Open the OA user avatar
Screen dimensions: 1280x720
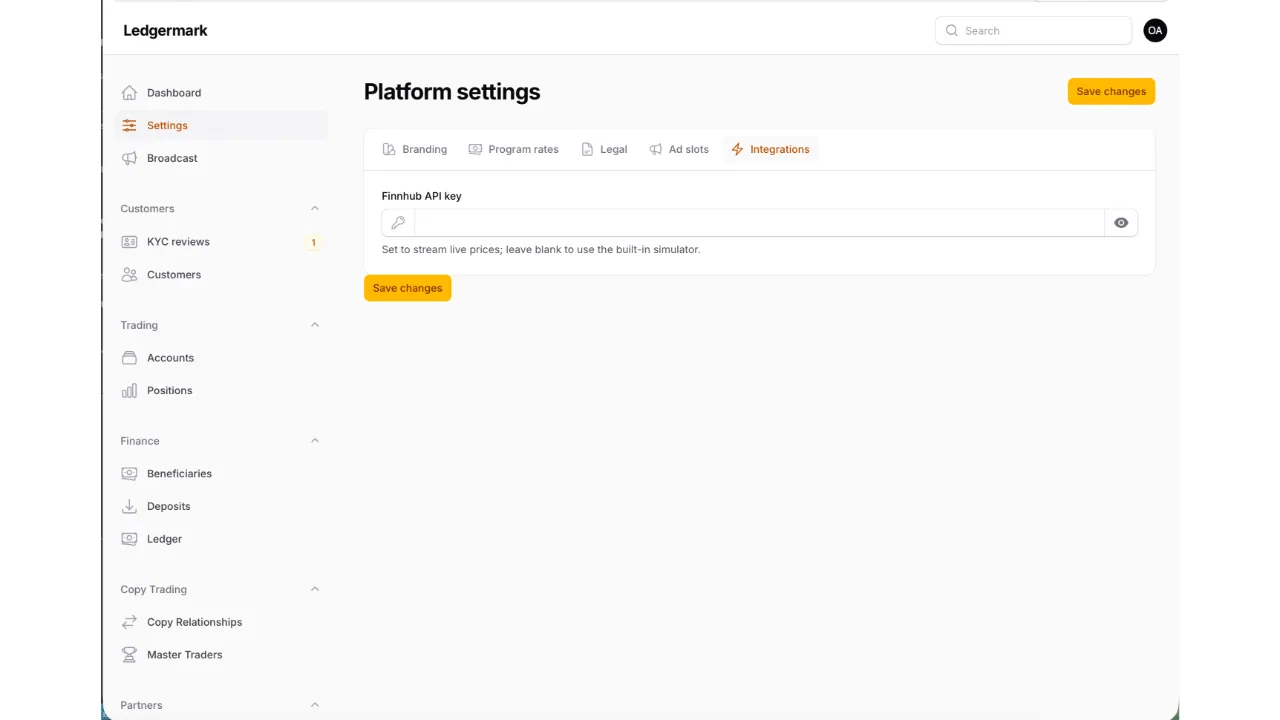(x=1155, y=31)
